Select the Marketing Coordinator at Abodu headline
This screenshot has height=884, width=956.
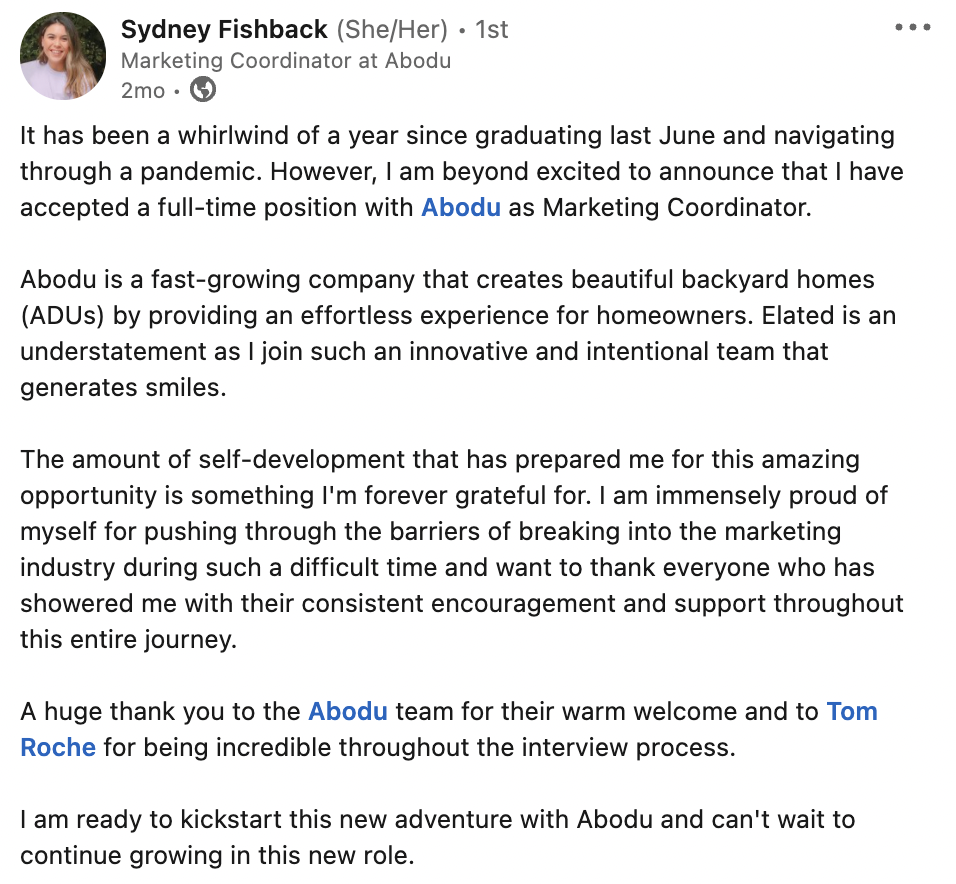click(285, 61)
